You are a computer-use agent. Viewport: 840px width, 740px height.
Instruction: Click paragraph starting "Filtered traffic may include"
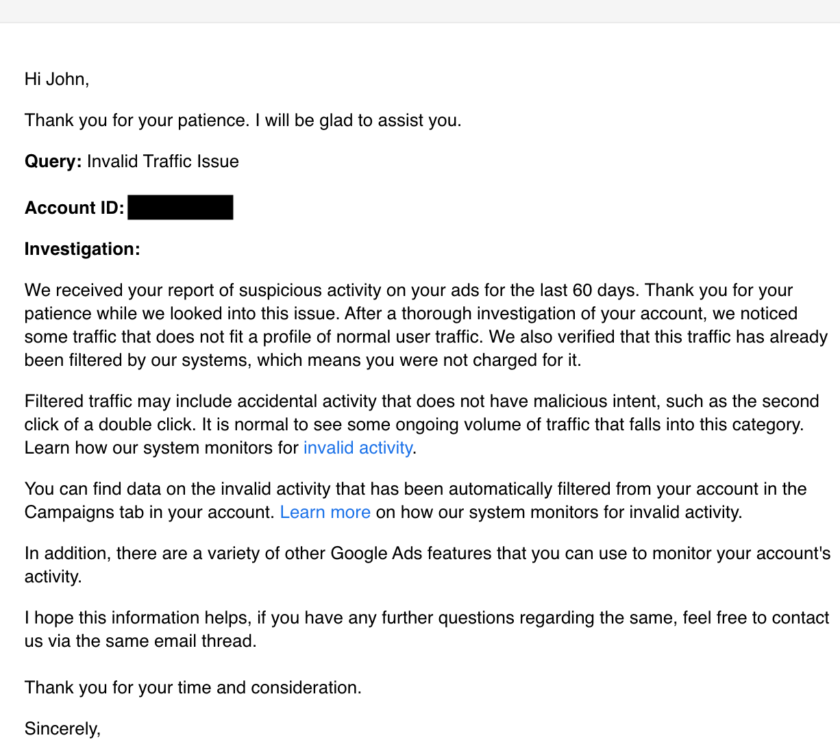click(422, 424)
